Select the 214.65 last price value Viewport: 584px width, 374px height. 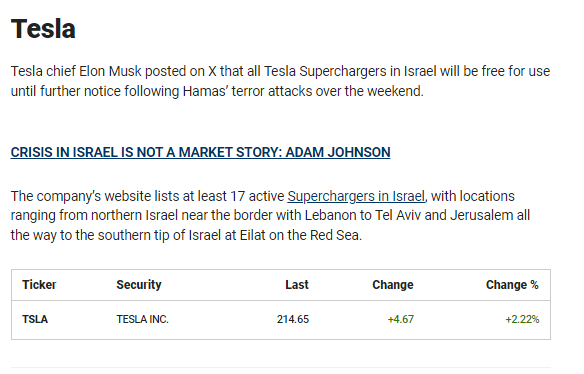293,320
